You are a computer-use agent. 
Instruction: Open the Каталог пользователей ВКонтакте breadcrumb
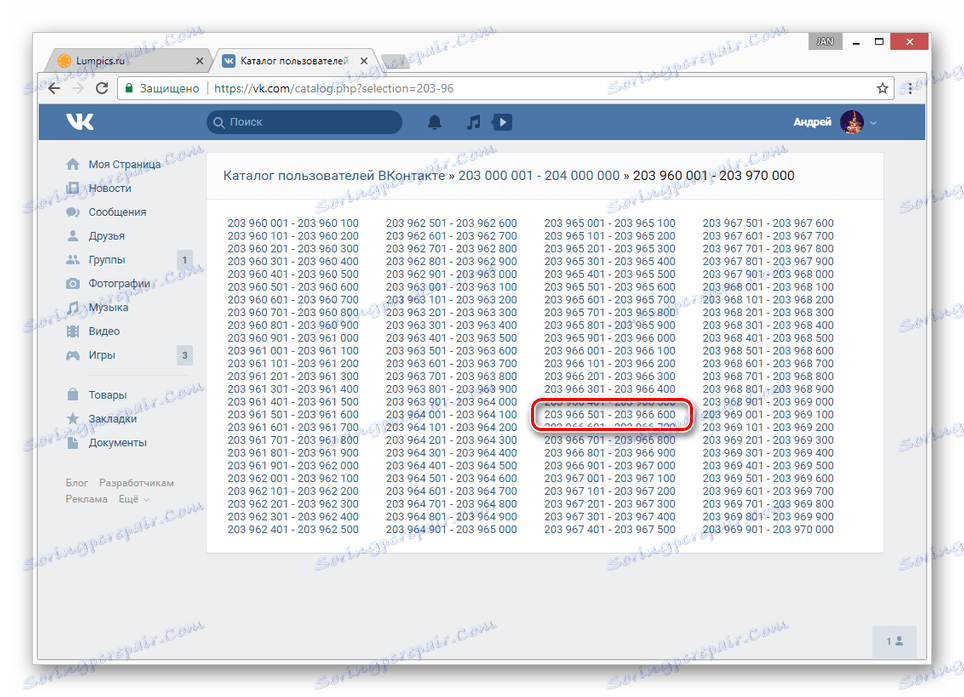pyautogui.click(x=334, y=176)
